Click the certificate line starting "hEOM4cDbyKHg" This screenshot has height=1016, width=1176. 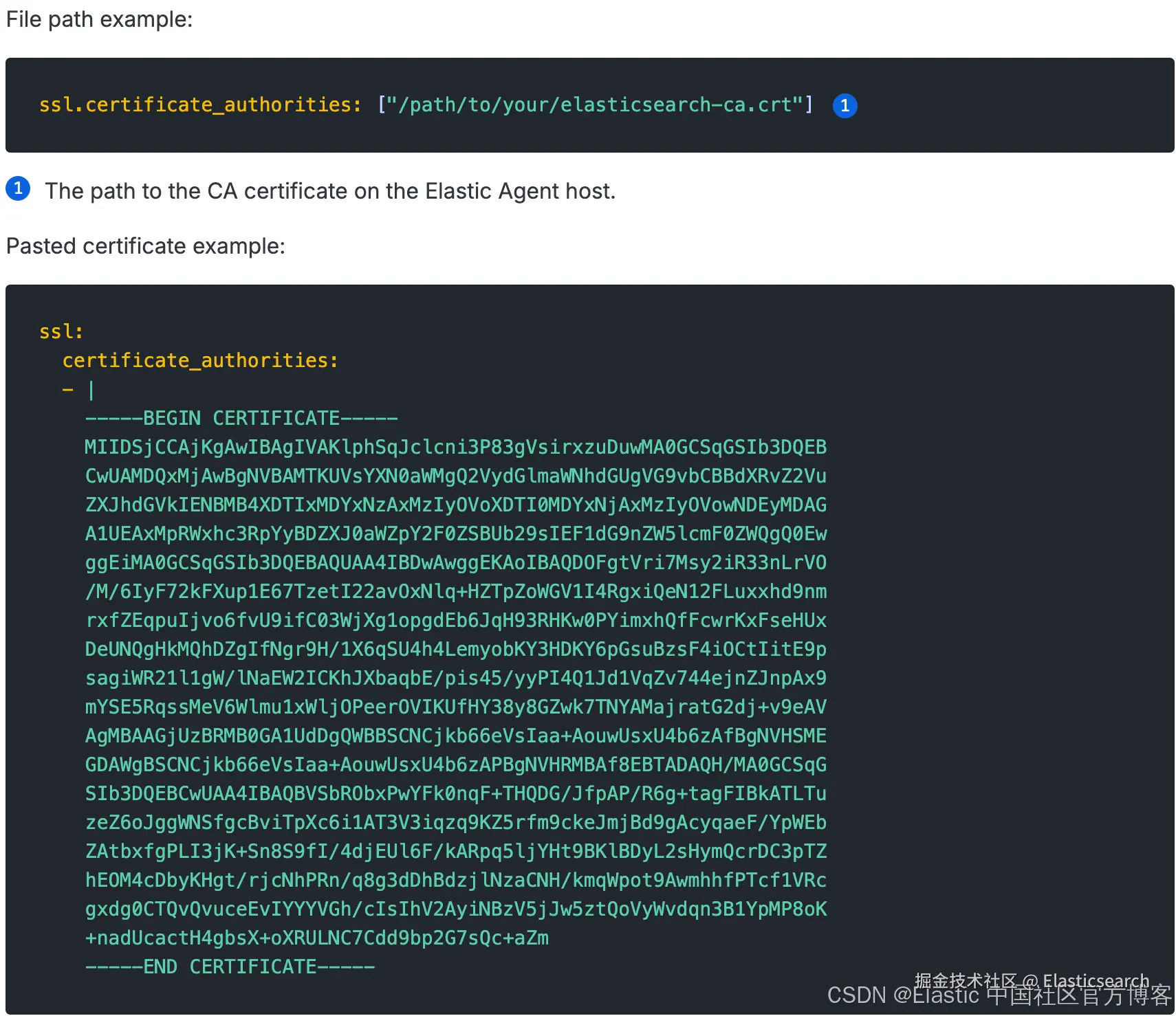[x=456, y=880]
